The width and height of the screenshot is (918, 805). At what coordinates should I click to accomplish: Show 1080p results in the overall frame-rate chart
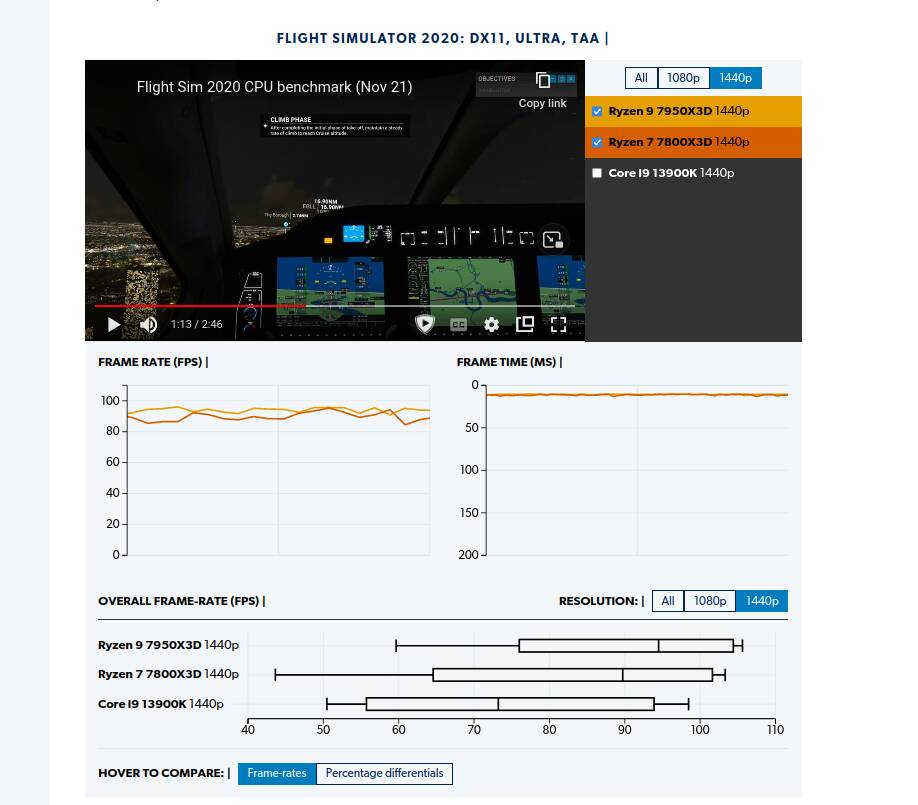click(x=710, y=601)
